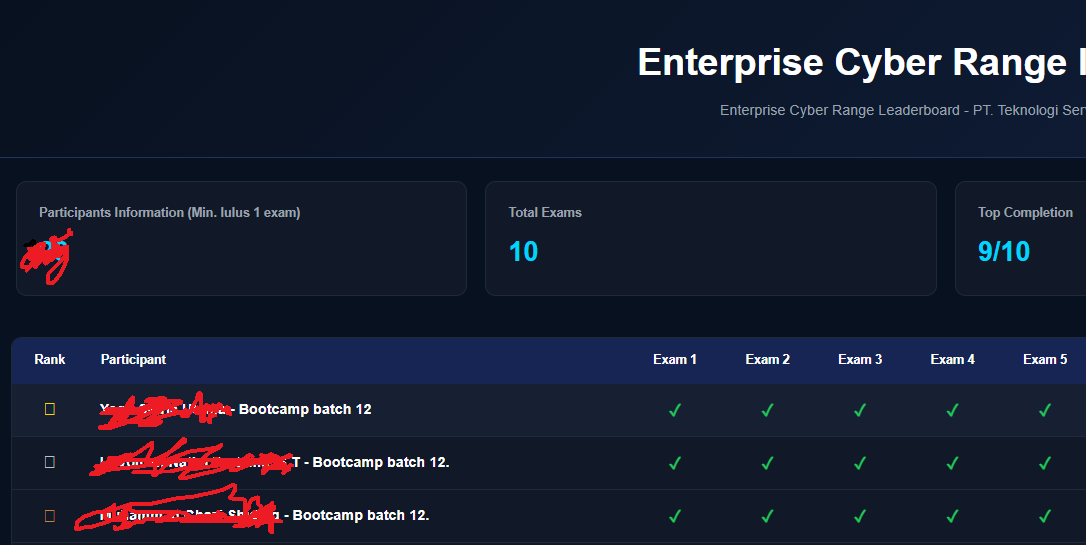Click Exam 4 checkmark in gold-rank row
1086x545 pixels.
coord(952,410)
